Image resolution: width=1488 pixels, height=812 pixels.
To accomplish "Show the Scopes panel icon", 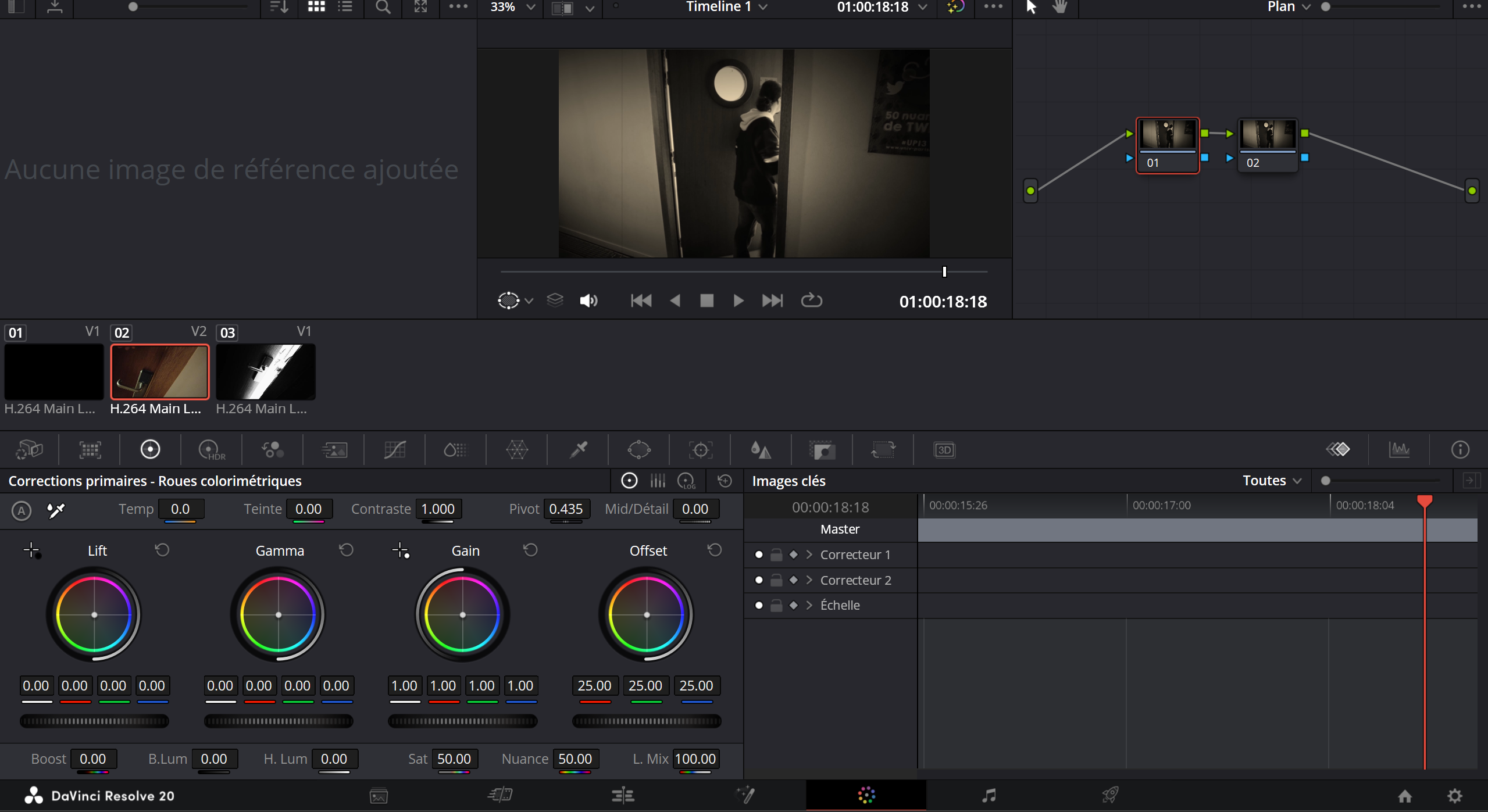I will click(x=1399, y=449).
